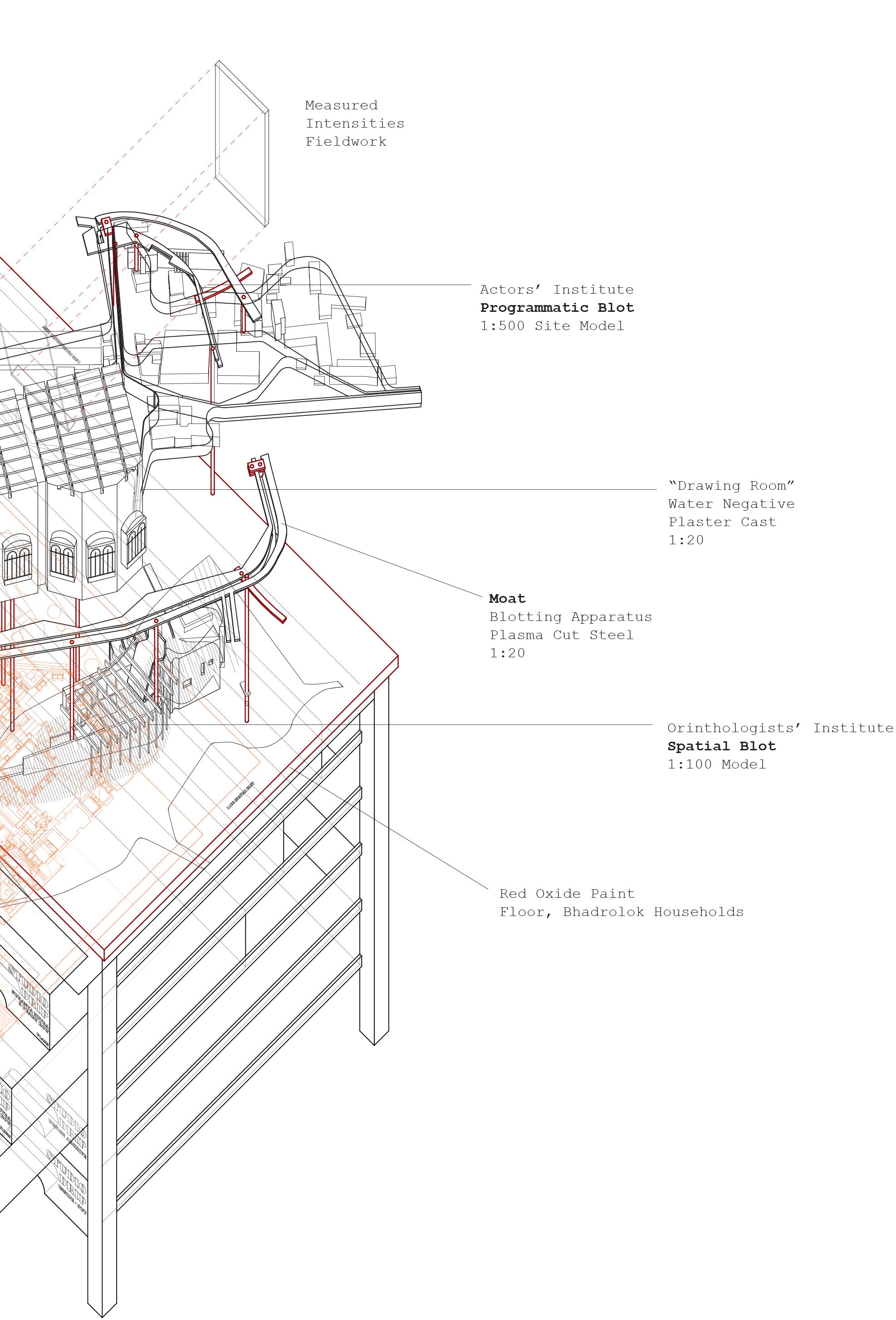Click the '"Drawing Room"' annotation text
The width and height of the screenshot is (896, 1320).
pyautogui.click(x=731, y=486)
